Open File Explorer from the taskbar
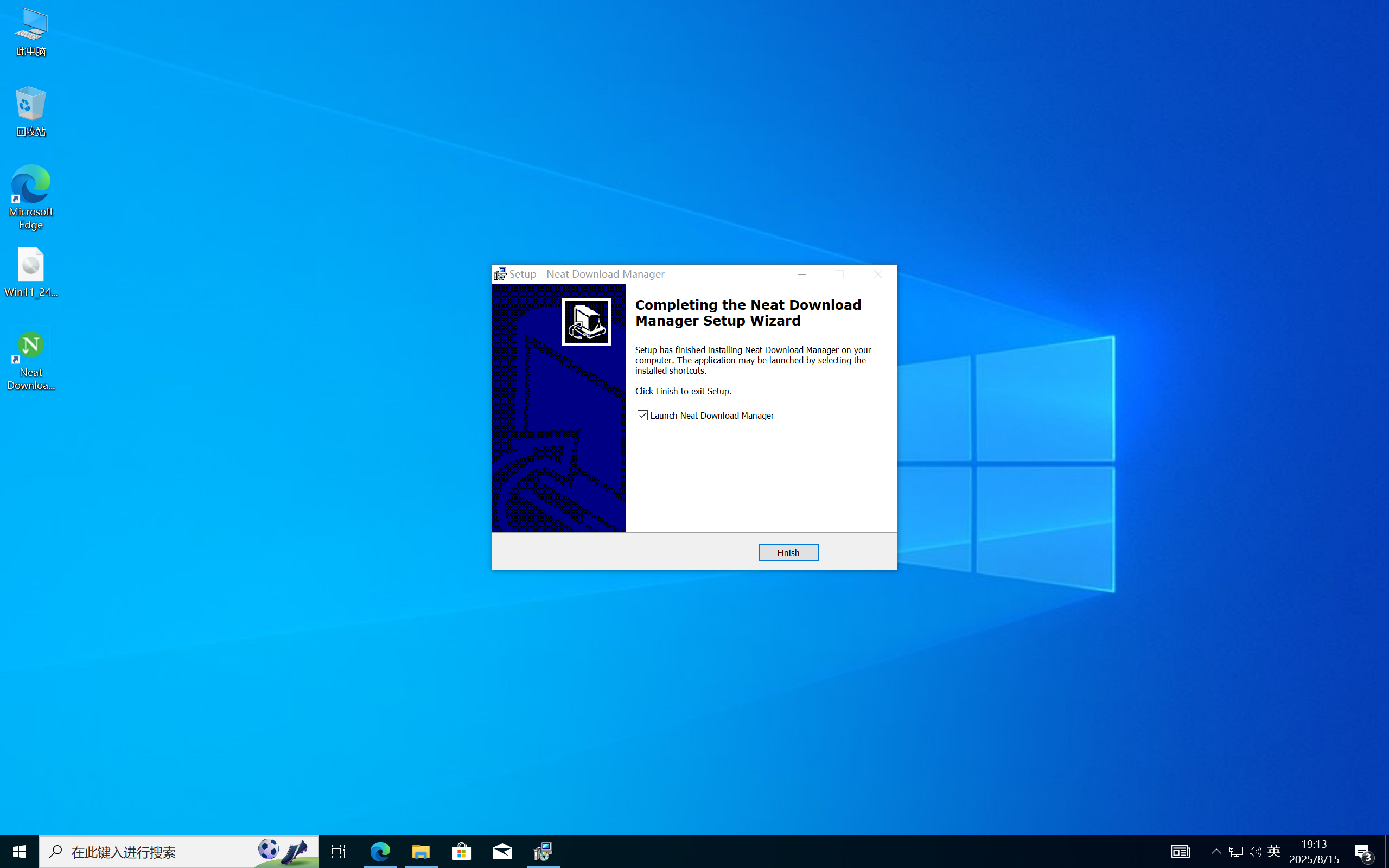Image resolution: width=1389 pixels, height=868 pixels. click(420, 851)
